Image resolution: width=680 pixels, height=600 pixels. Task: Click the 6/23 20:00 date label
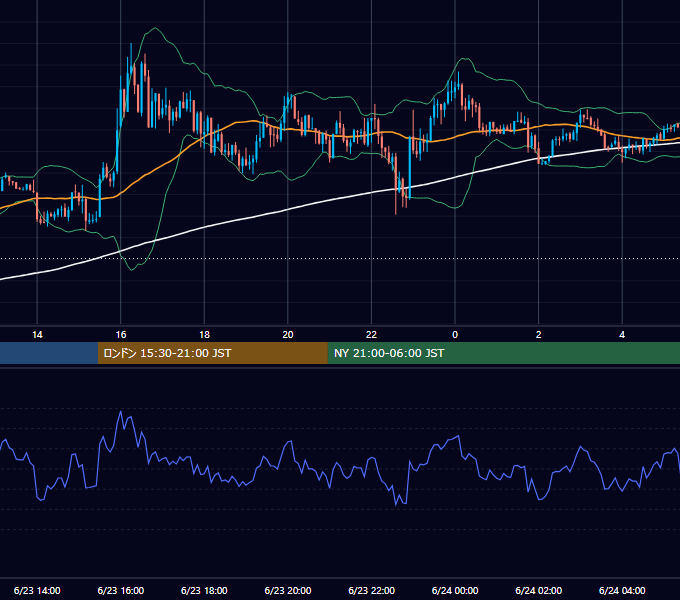click(288, 590)
